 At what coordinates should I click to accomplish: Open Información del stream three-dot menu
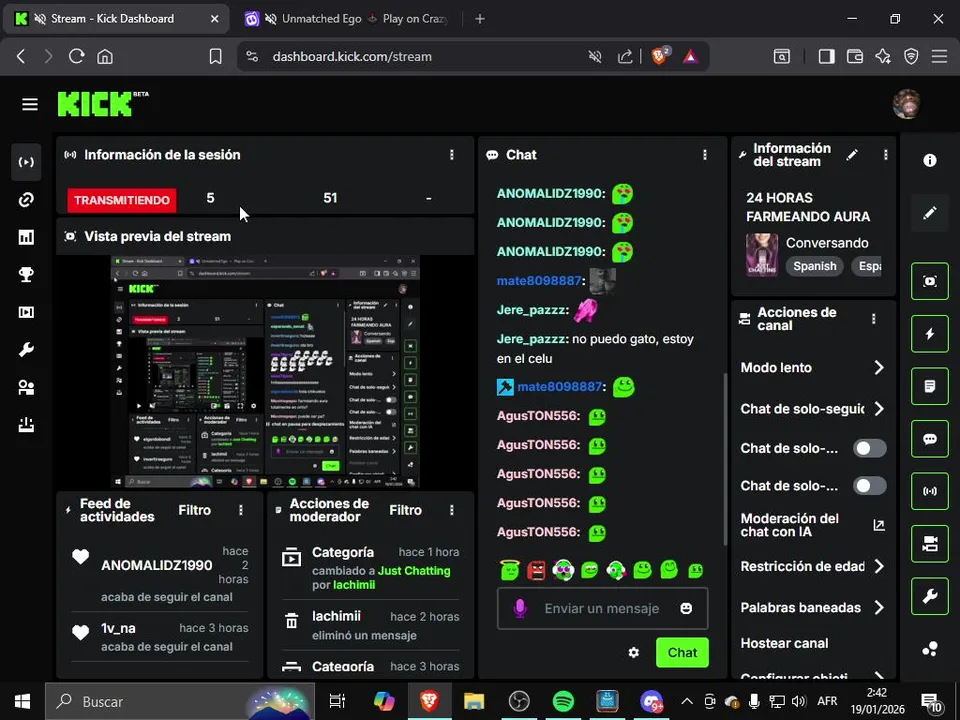tap(885, 155)
